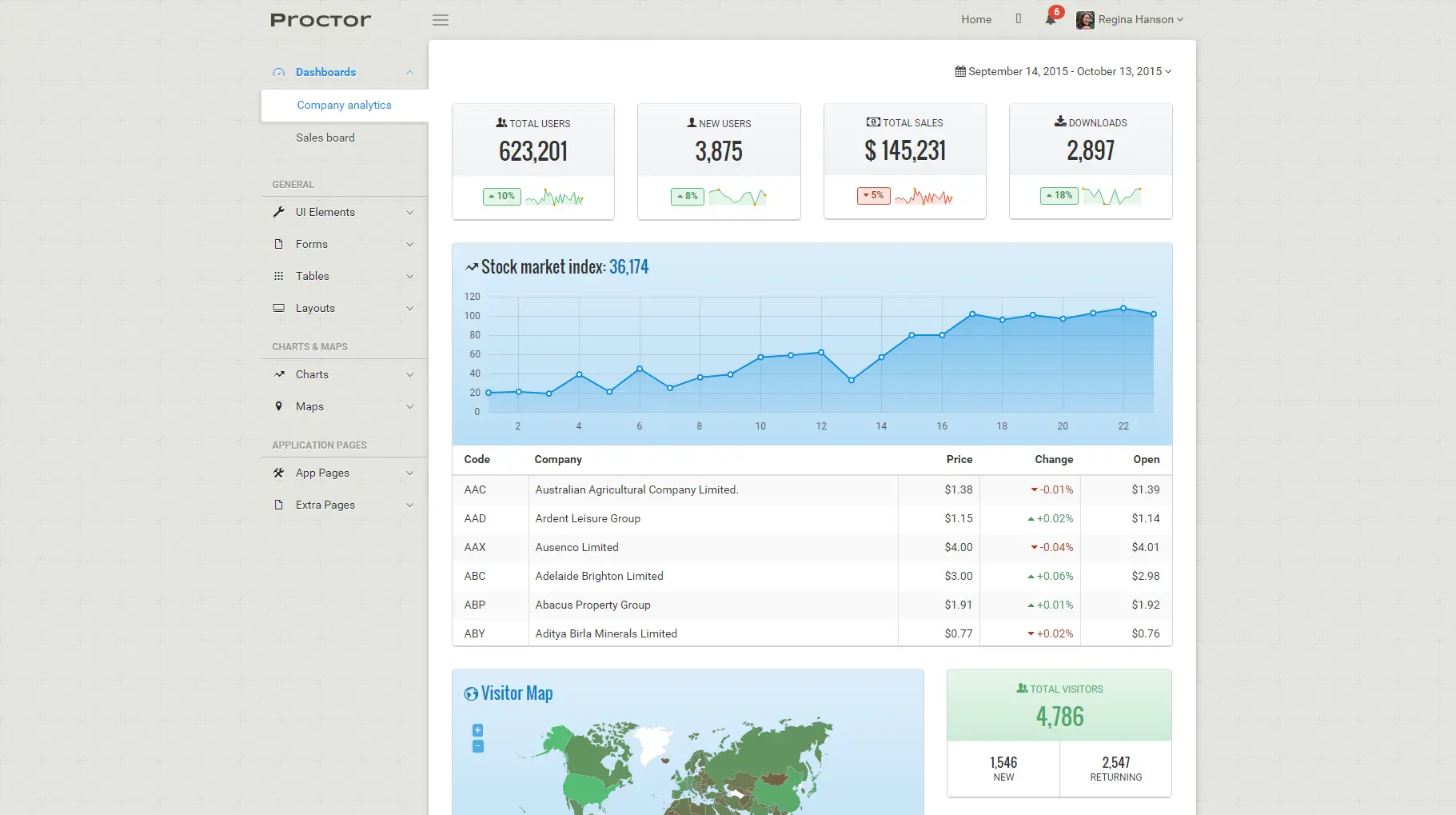
Task: Click the Dashboards gauge icon in sidebar
Action: click(278, 72)
